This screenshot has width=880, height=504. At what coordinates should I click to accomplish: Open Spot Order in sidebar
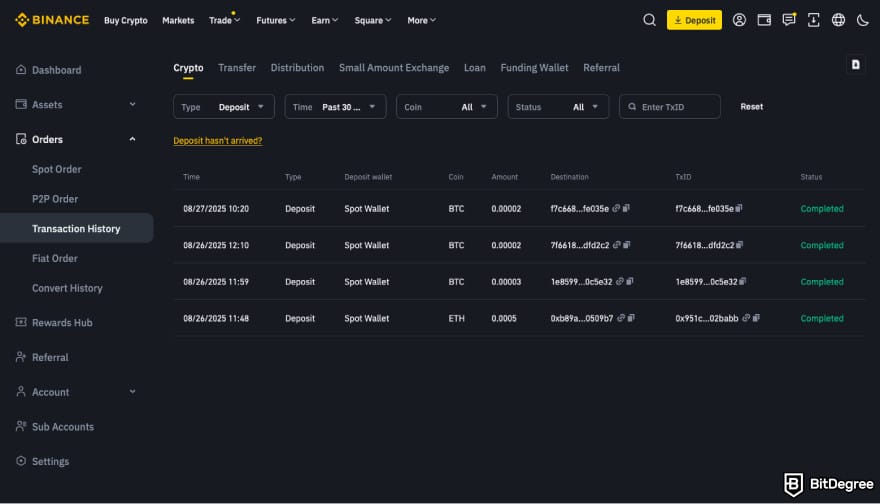point(57,169)
